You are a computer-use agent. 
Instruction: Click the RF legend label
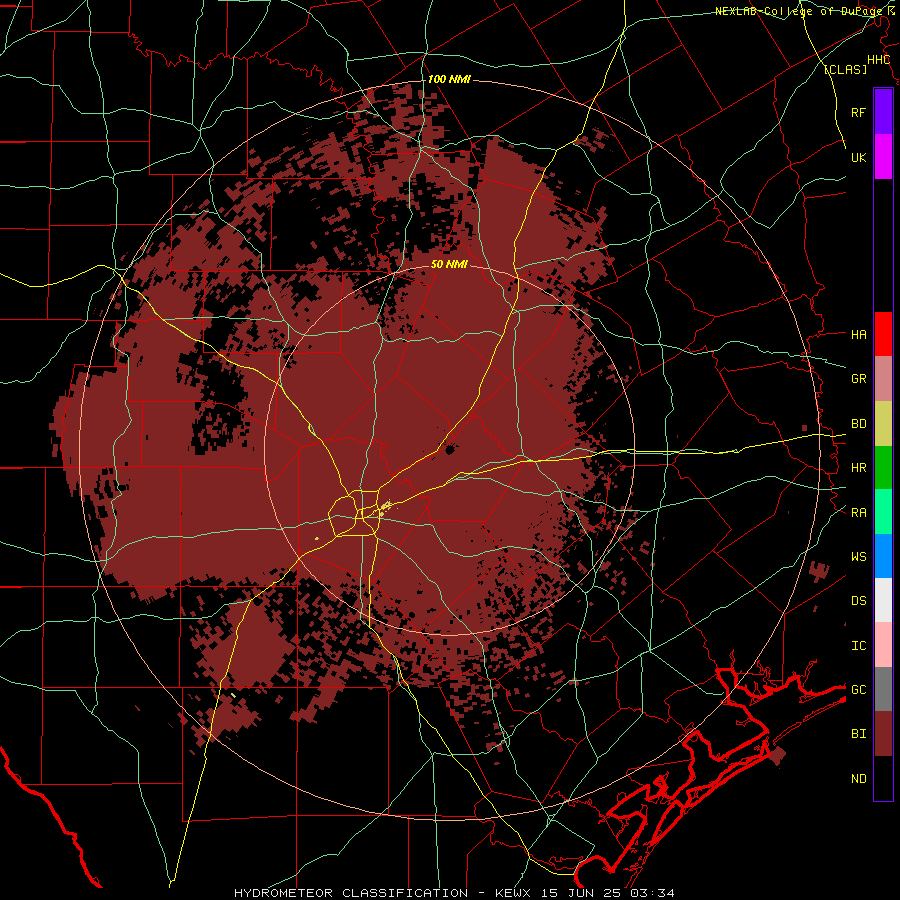[858, 112]
